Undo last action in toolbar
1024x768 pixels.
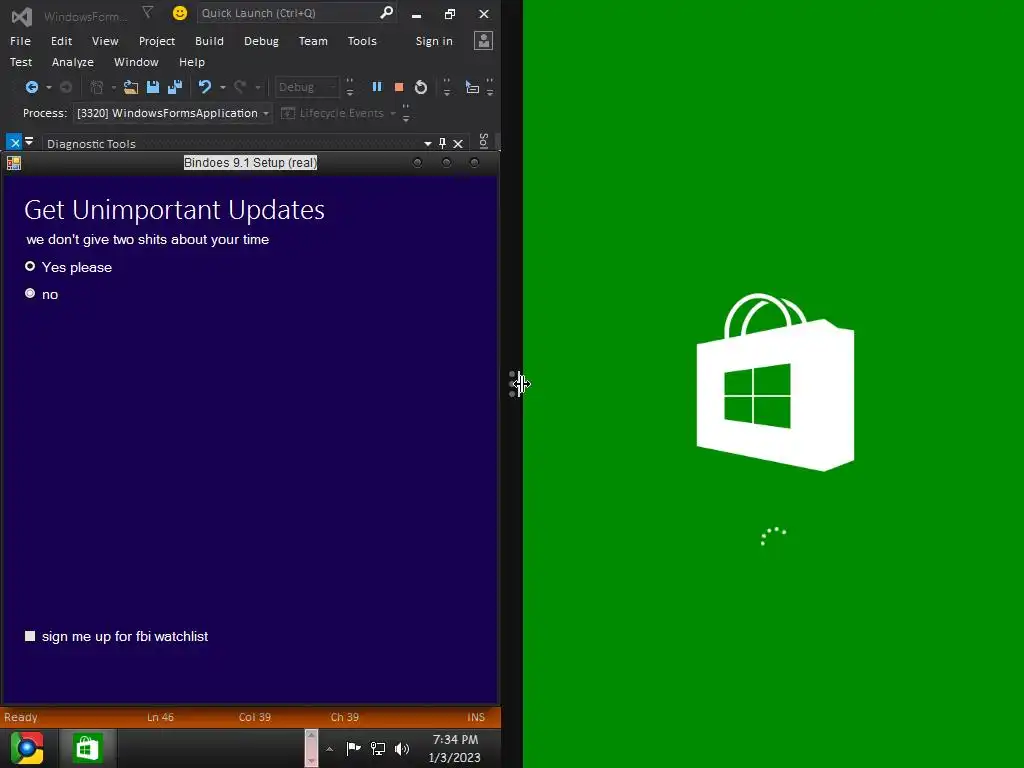[205, 87]
